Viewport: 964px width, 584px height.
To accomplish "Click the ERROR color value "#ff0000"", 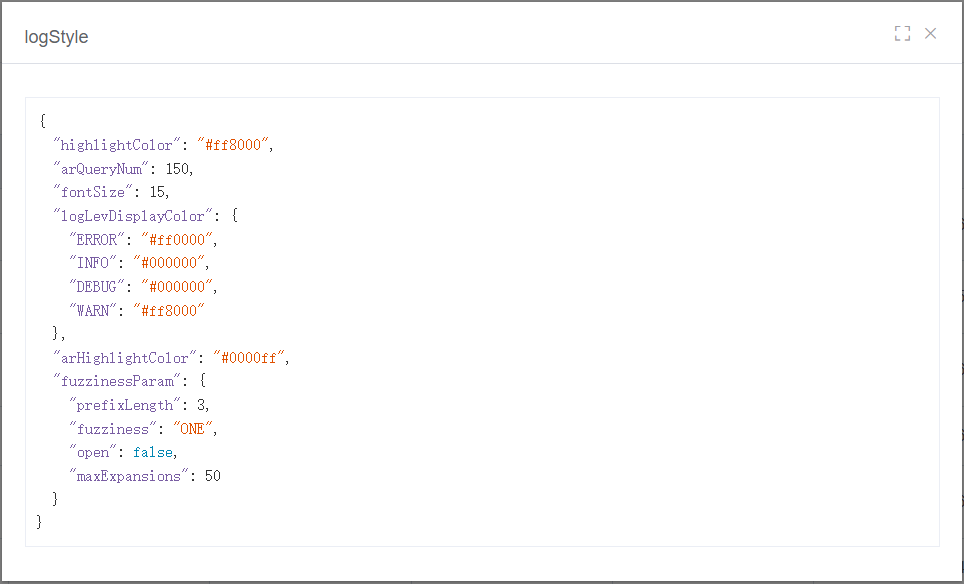I will coord(177,240).
